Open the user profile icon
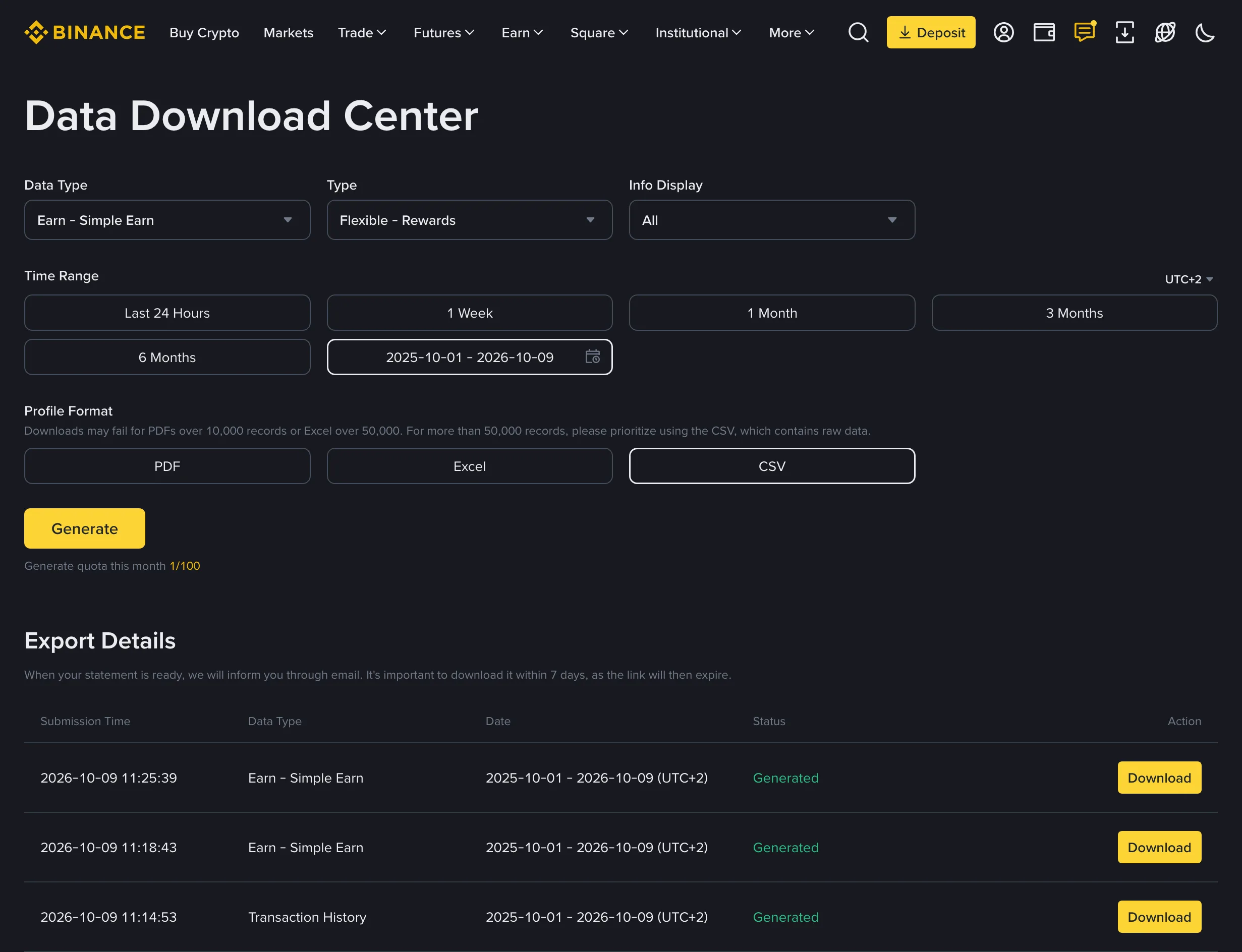 [1003, 32]
